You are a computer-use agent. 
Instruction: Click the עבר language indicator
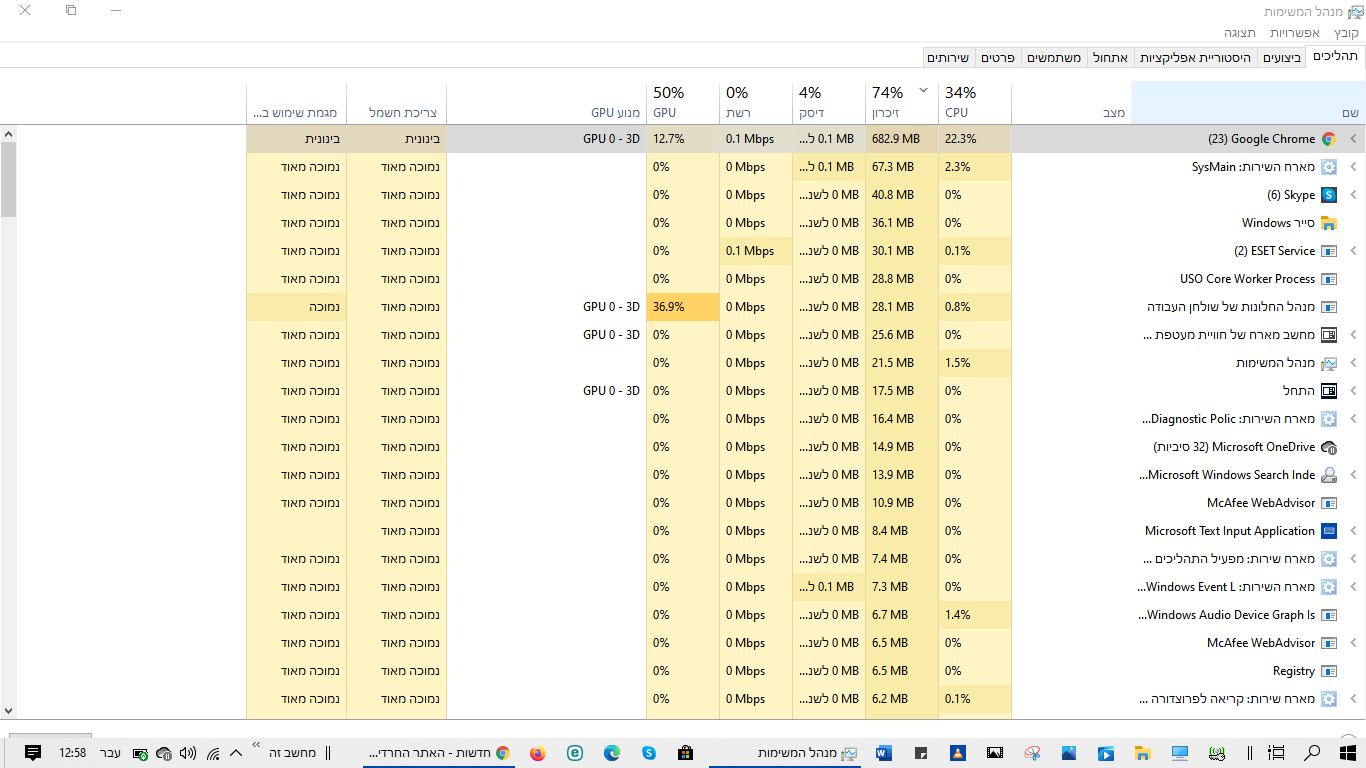[110, 753]
